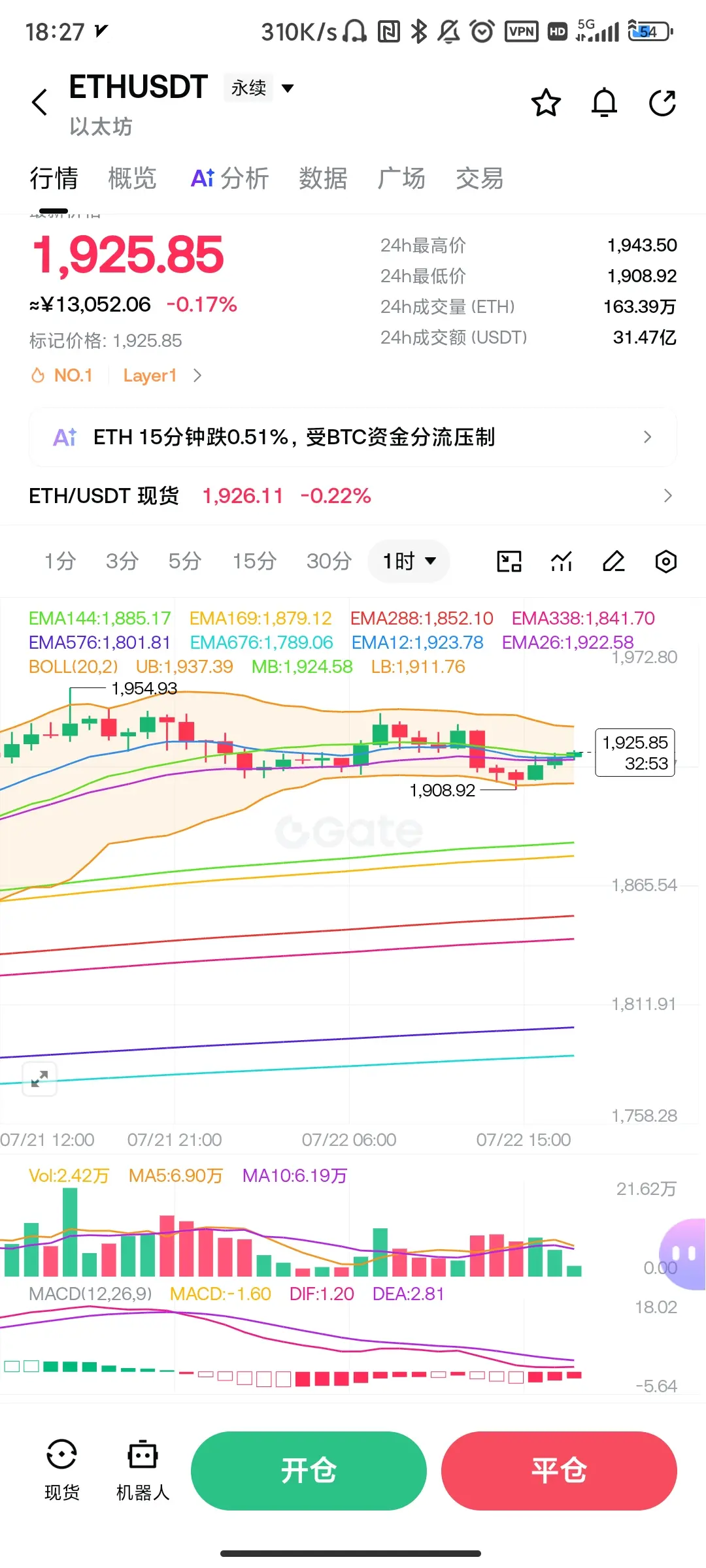Screen dimensions: 706x1568
Task: Select the 1分 chart interval
Action: (60, 561)
